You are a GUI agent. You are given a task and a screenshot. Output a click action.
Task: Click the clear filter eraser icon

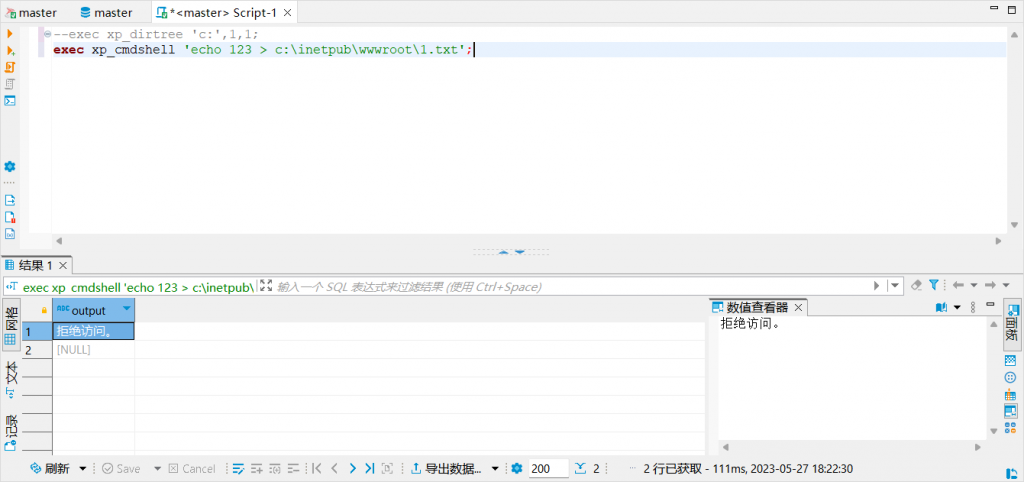pos(915,285)
